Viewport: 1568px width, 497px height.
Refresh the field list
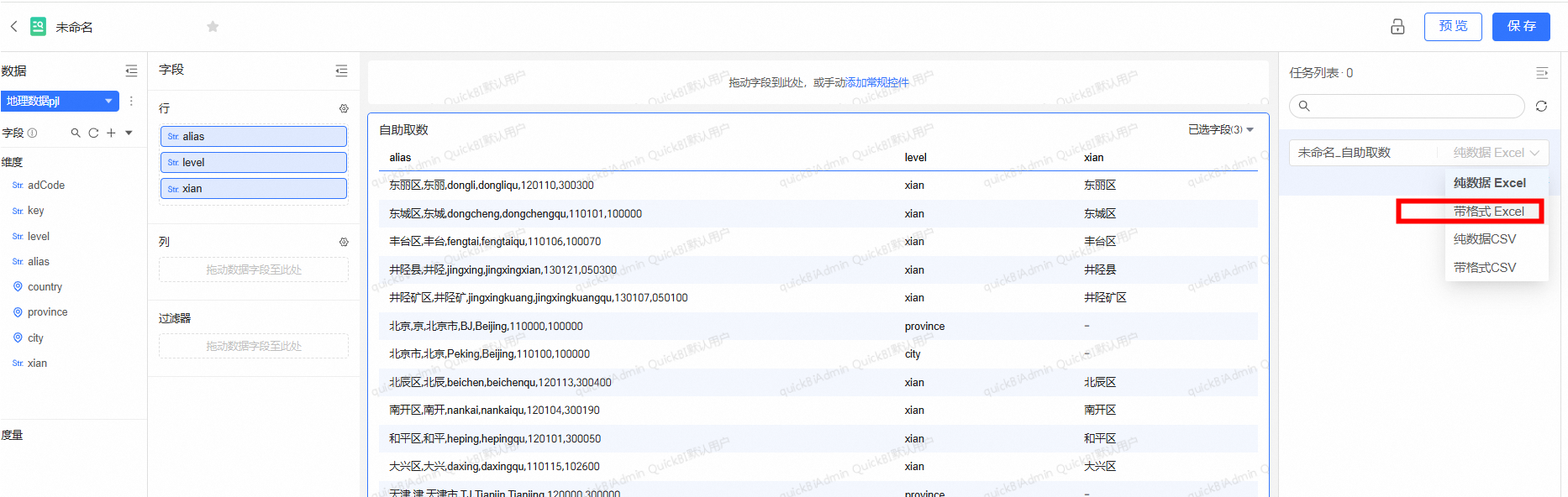pyautogui.click(x=93, y=133)
